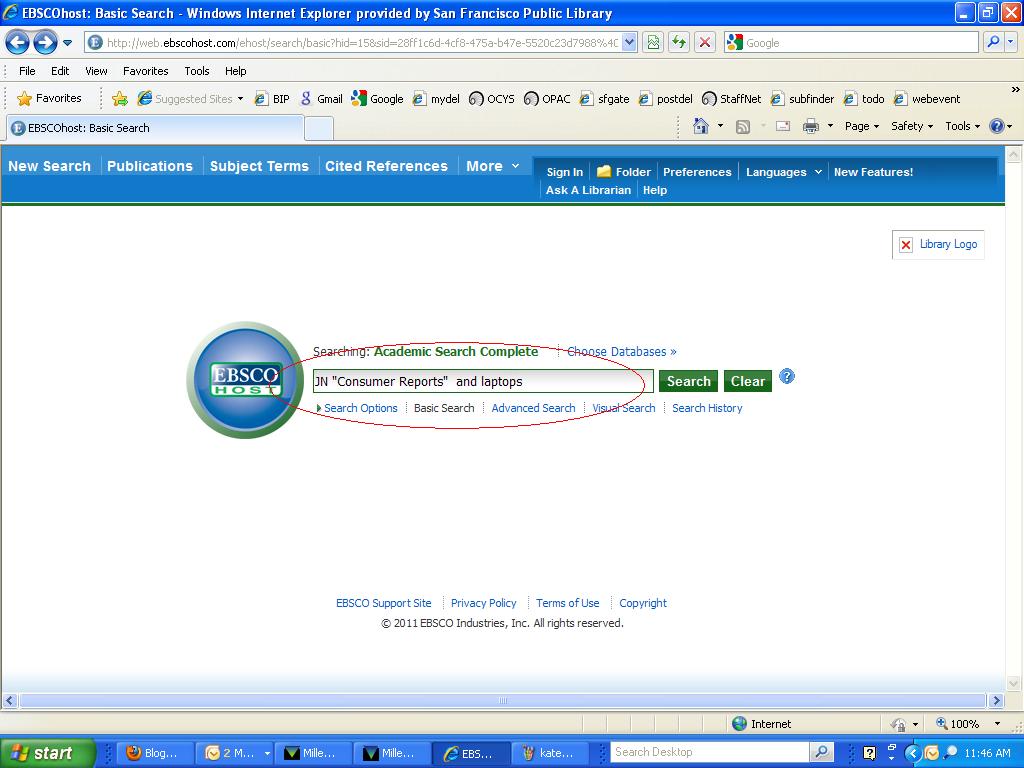The image size is (1024, 768).
Task: Click Ask A Librarian link
Action: pyautogui.click(x=588, y=190)
